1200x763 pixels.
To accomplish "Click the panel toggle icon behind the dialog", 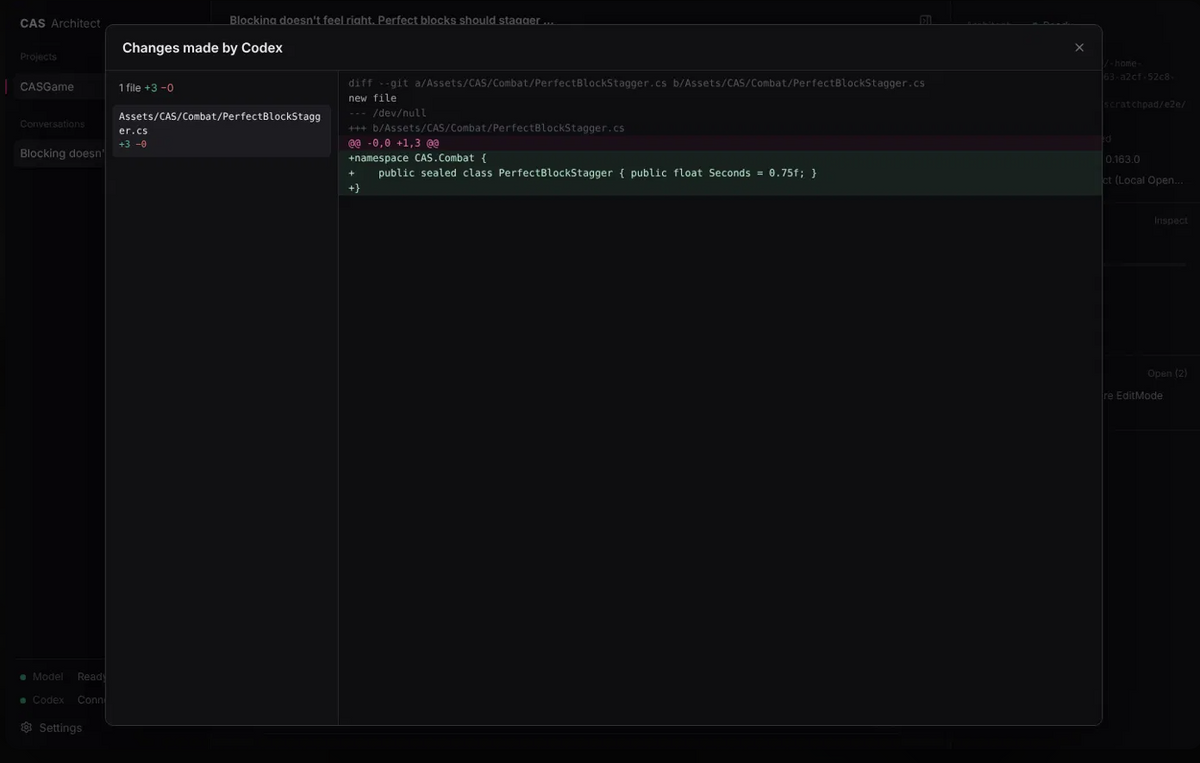I will point(925,20).
